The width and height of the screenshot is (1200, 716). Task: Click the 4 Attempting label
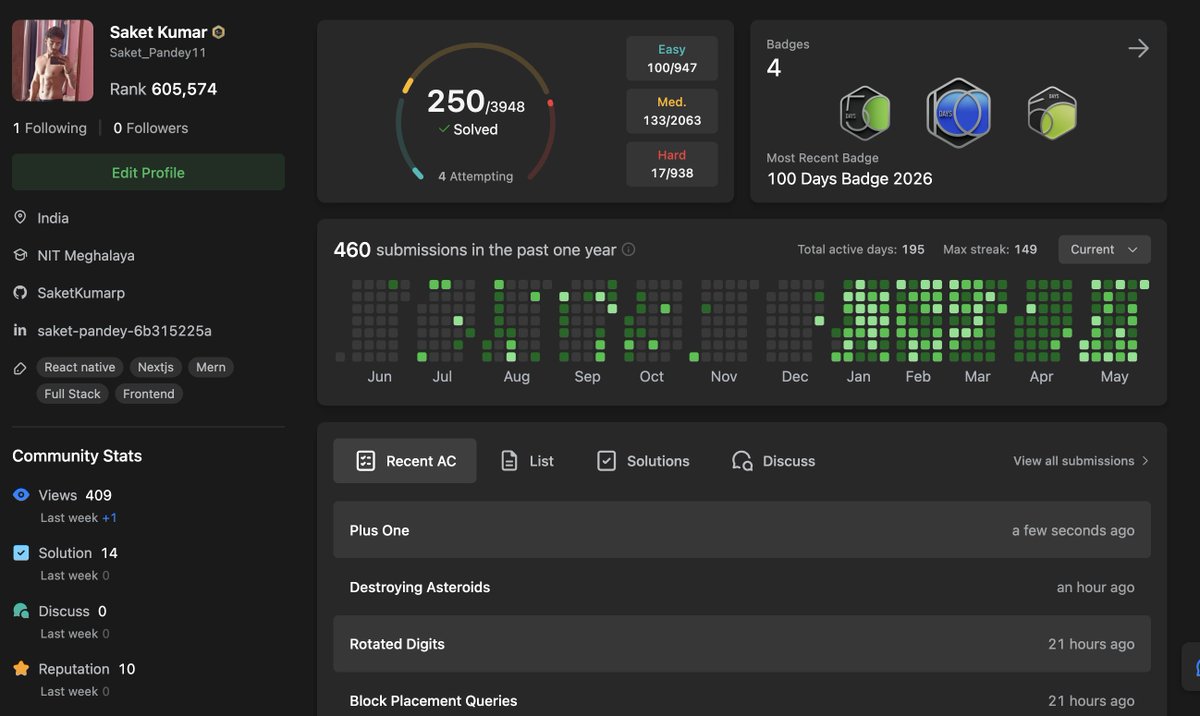coord(475,176)
